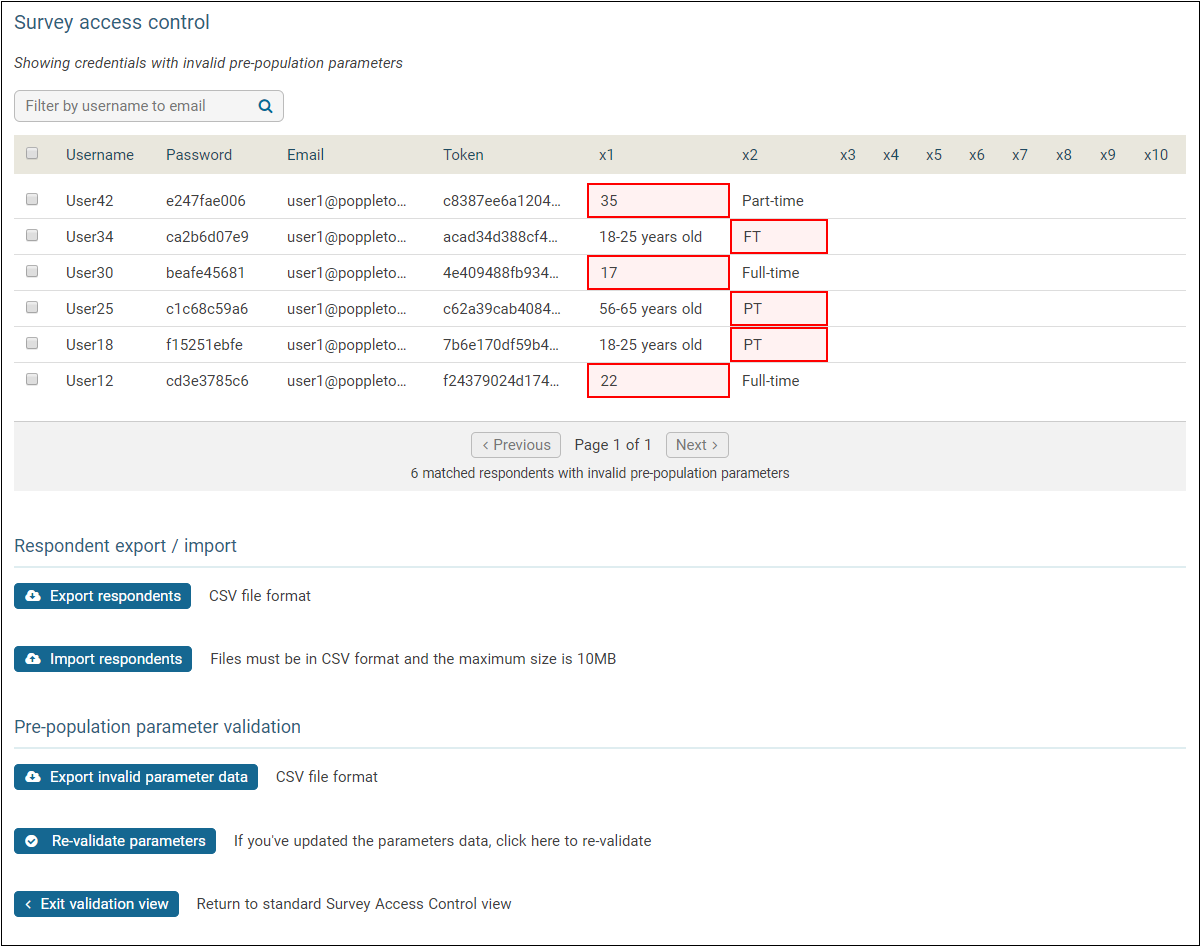Image resolution: width=1201 pixels, height=947 pixels.
Task: Click the Password column header
Action: 199,155
